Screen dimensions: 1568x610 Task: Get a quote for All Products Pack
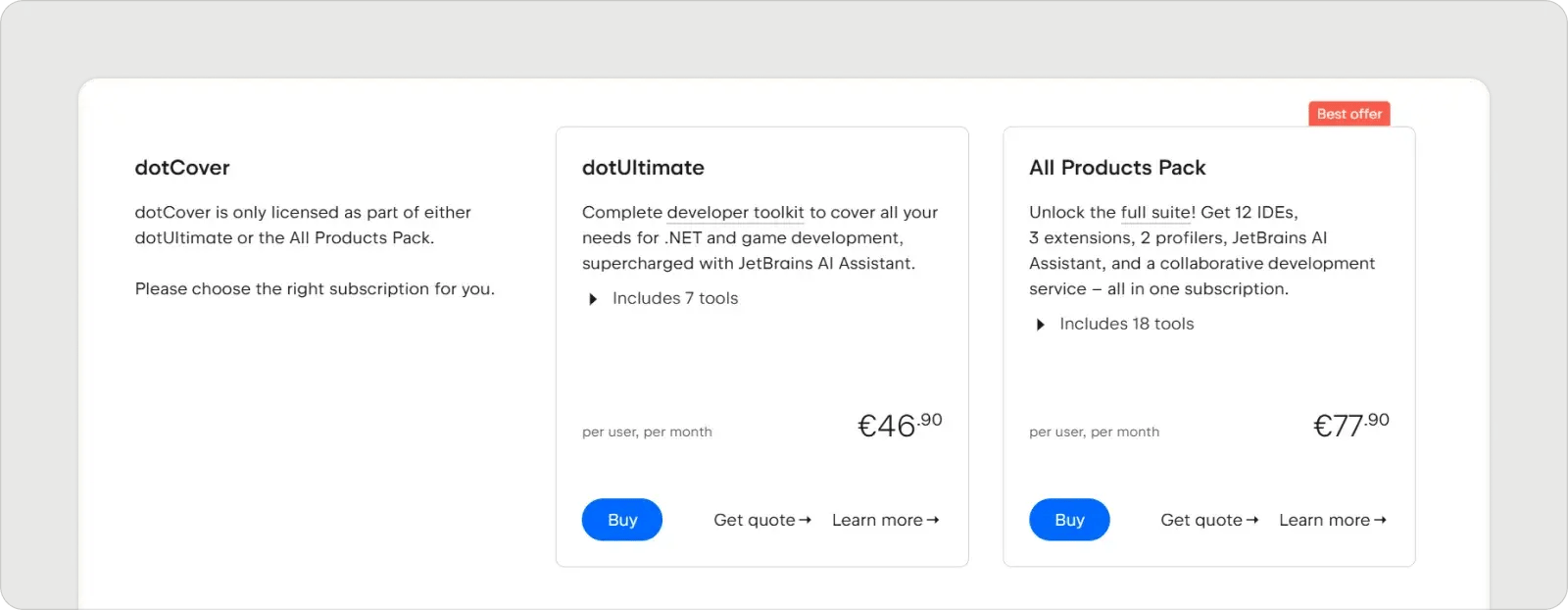pos(1201,520)
